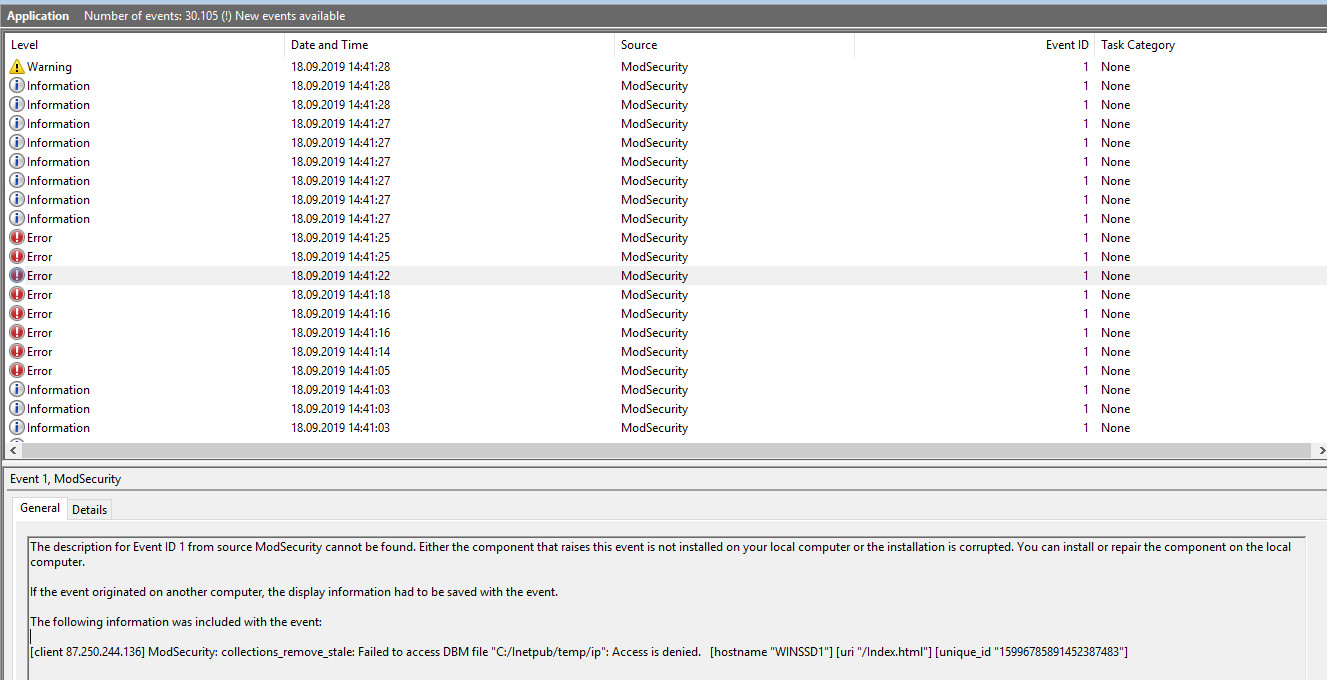Click the Error label in the 14:41:14 row
1327x680 pixels.
click(40, 352)
